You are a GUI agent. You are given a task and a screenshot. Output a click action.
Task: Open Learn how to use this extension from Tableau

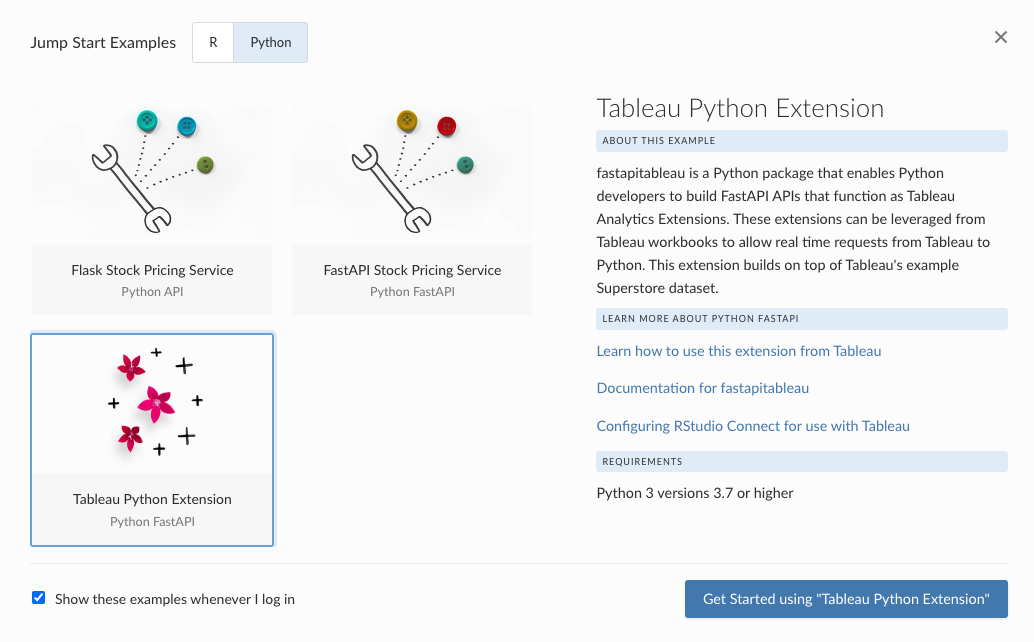click(x=738, y=351)
